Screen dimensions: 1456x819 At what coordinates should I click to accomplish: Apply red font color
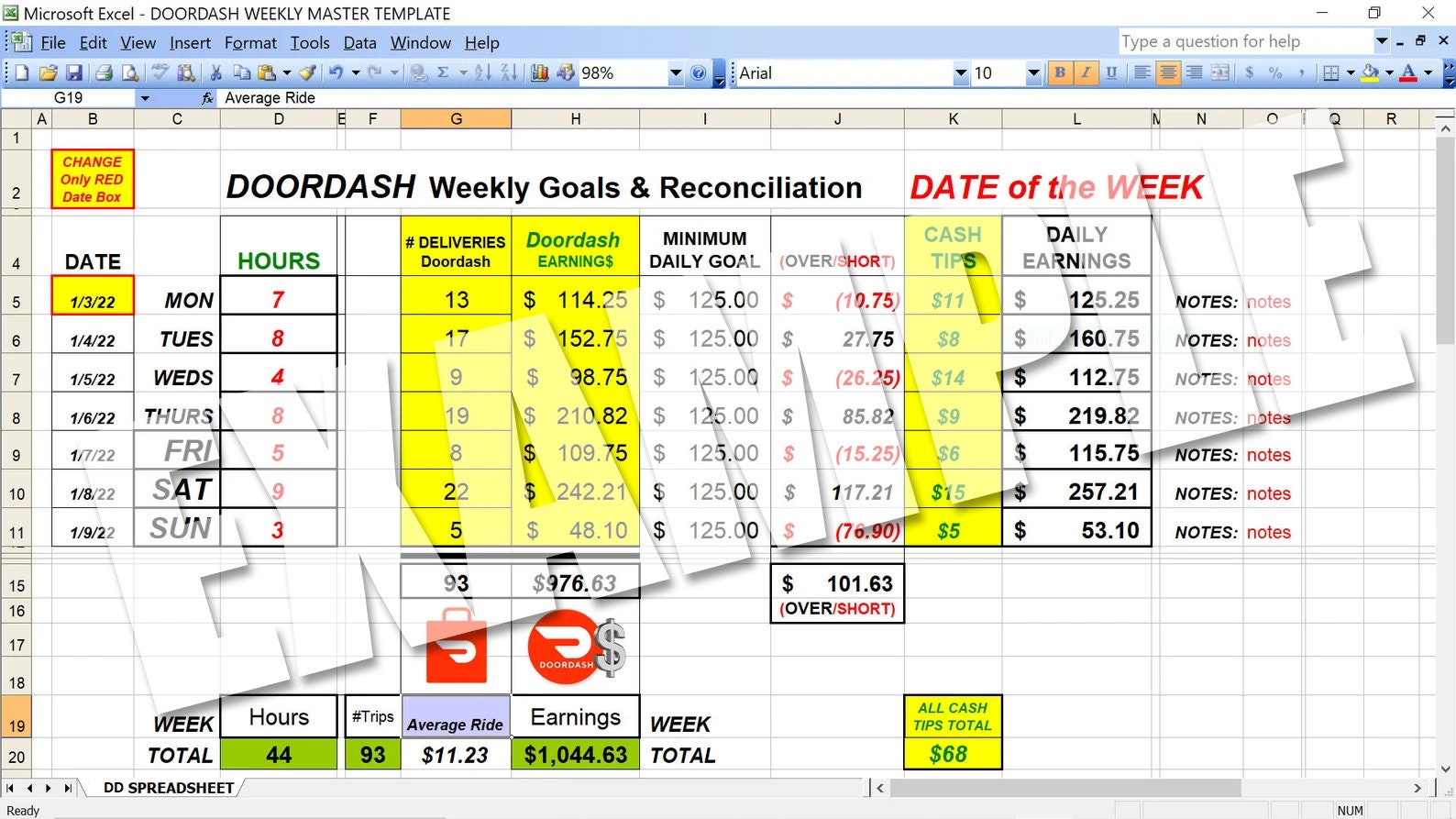click(x=1409, y=72)
